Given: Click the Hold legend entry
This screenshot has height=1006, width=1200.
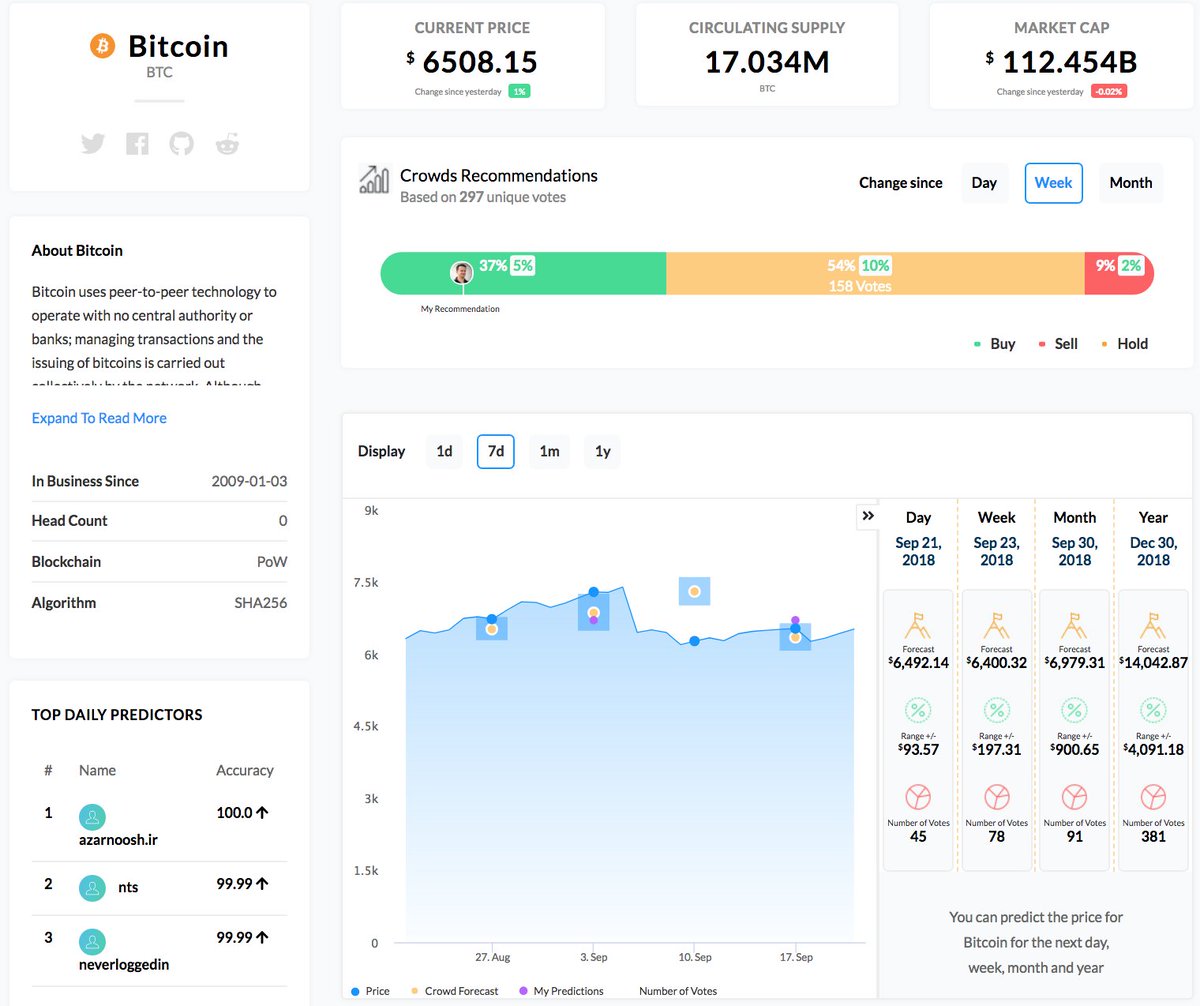Looking at the screenshot, I should (x=1124, y=343).
